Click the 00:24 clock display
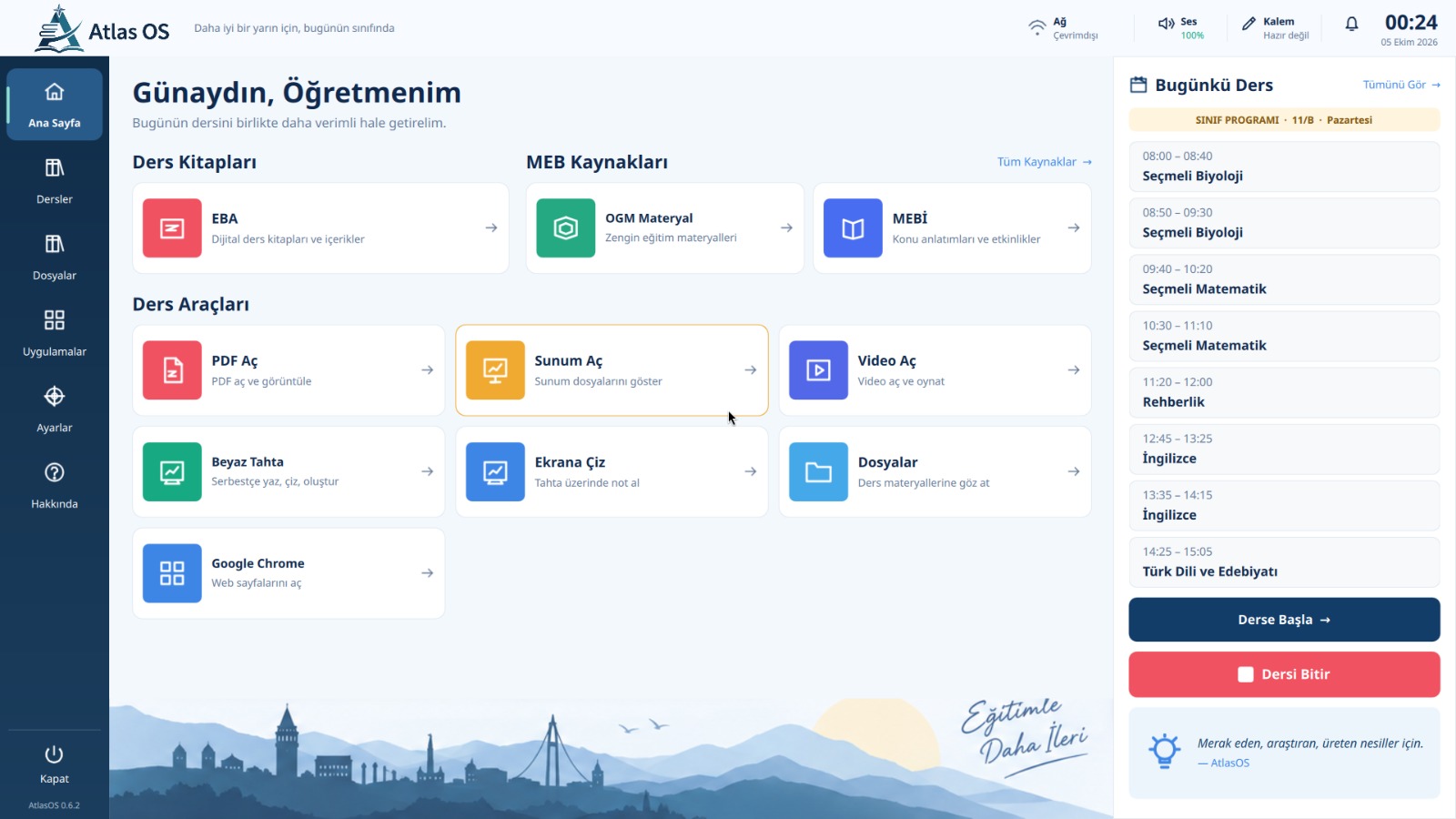This screenshot has width=1456, height=819. [x=1410, y=23]
